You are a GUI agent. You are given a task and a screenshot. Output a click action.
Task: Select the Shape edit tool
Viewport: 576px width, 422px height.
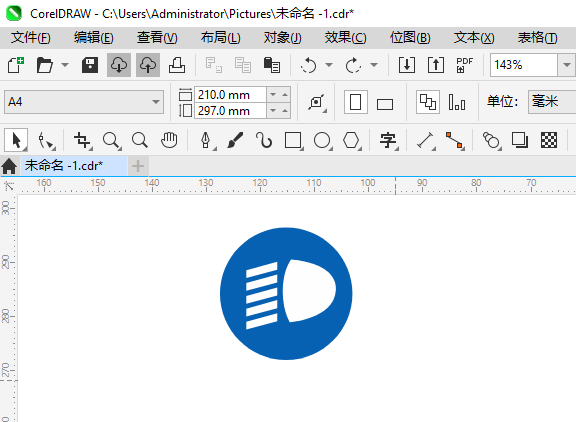pyautogui.click(x=46, y=140)
